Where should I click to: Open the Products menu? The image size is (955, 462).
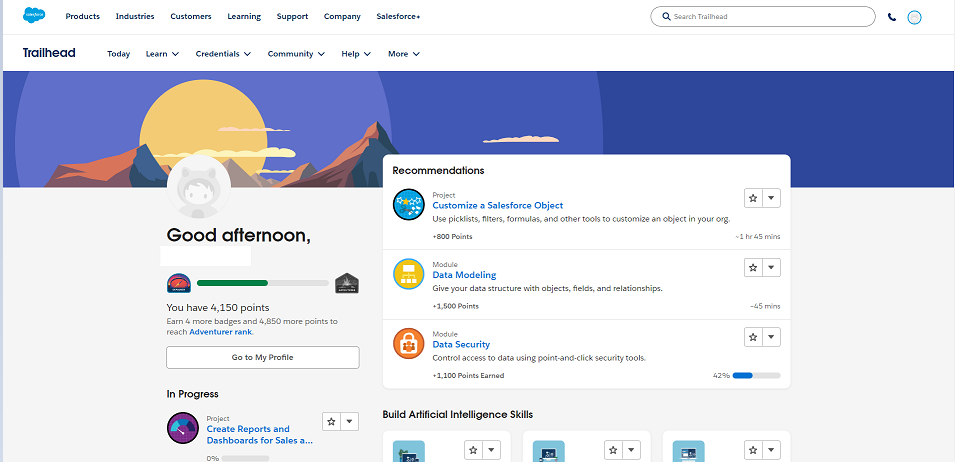[x=83, y=16]
